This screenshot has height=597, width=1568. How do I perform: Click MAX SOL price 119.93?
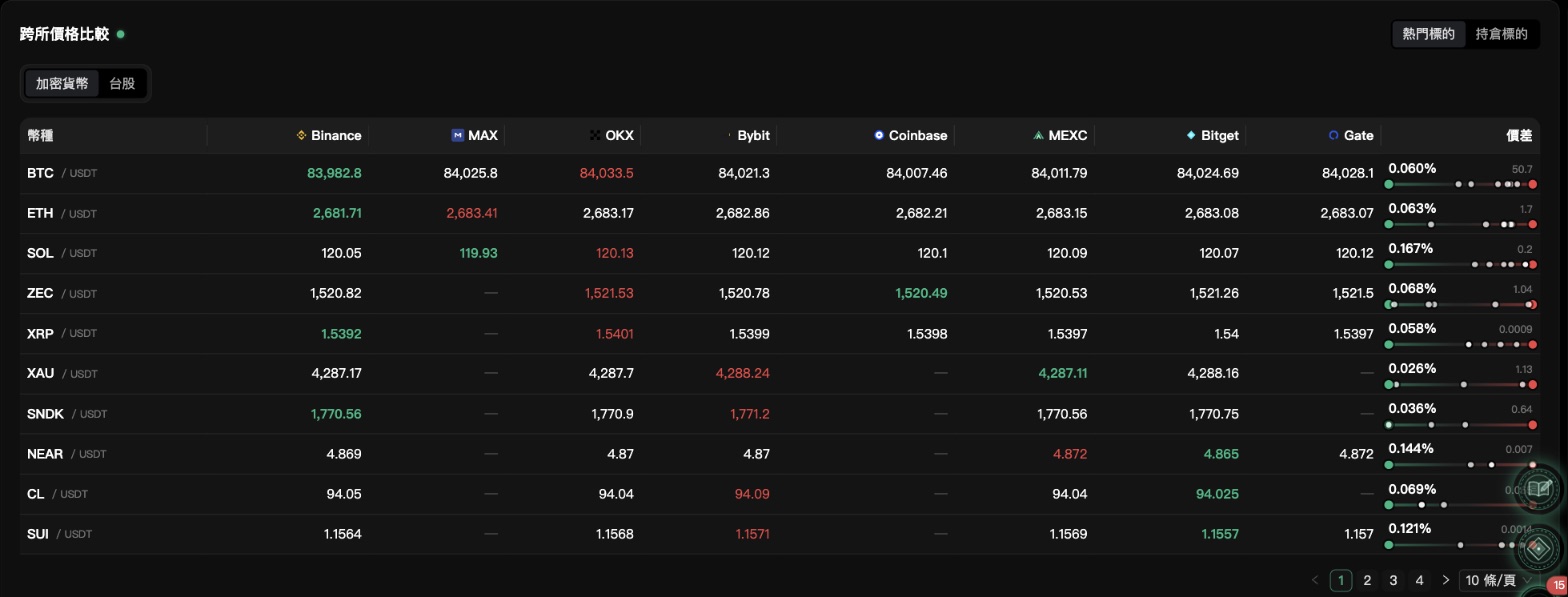click(478, 253)
